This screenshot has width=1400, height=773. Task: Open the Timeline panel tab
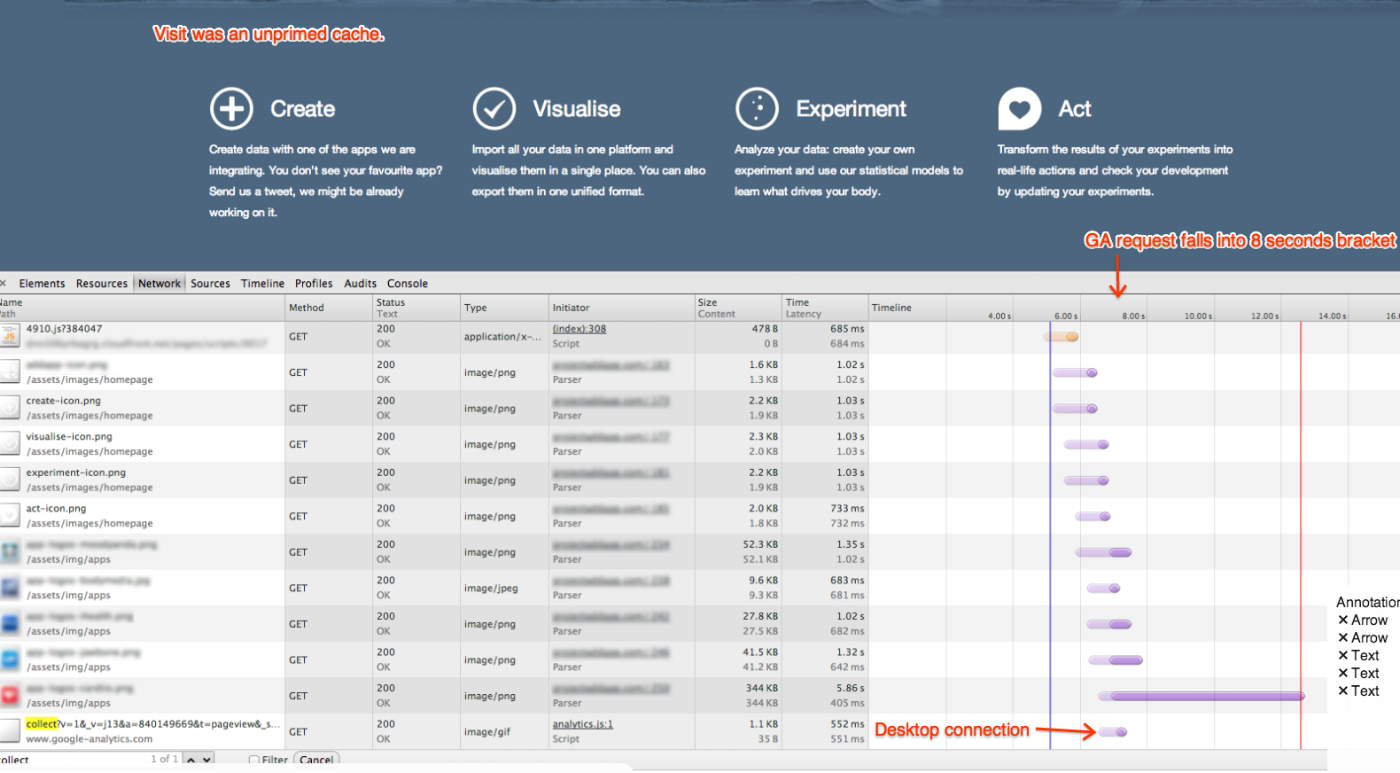coord(263,283)
